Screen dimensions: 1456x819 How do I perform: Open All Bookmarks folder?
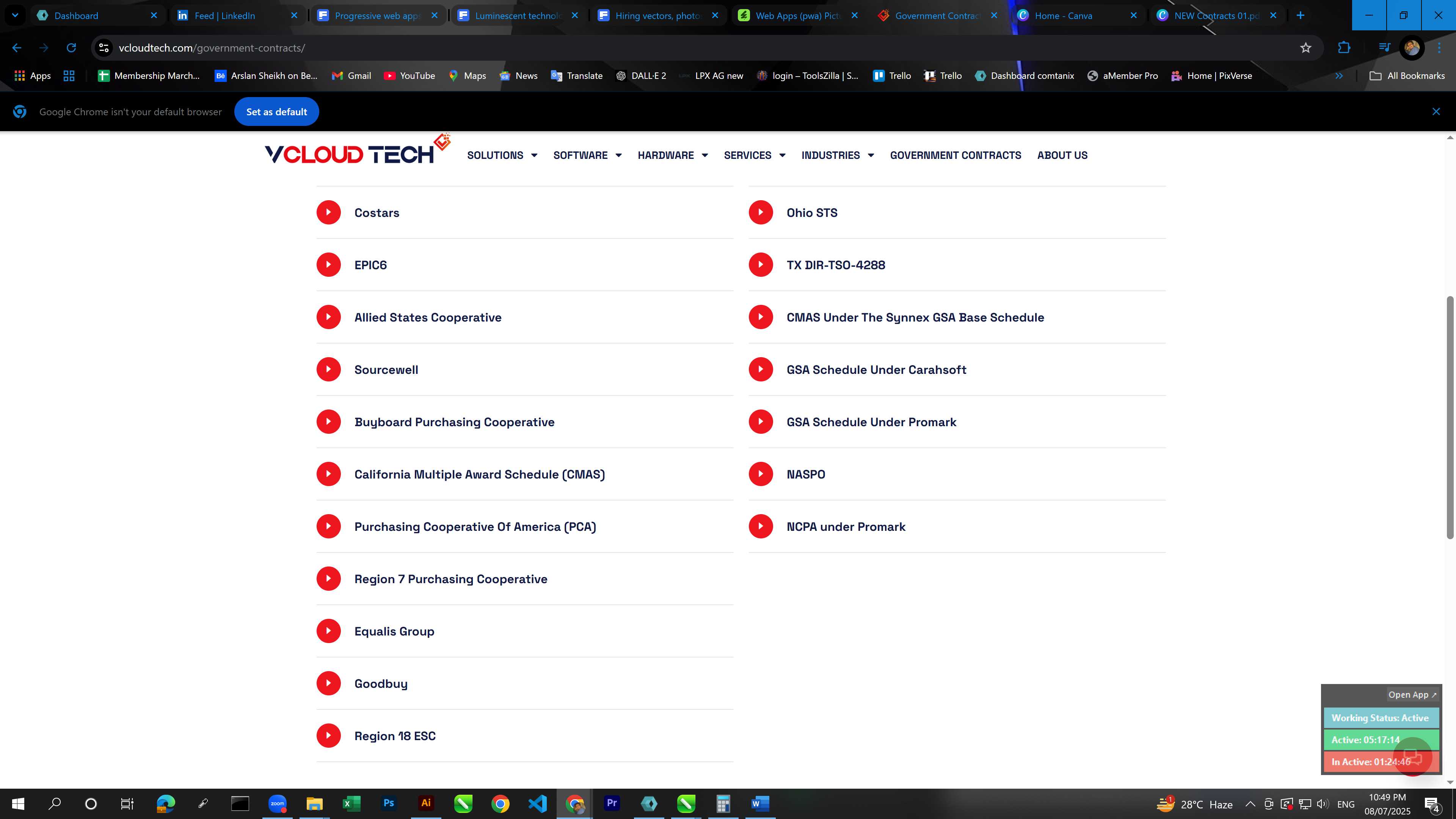(1407, 76)
